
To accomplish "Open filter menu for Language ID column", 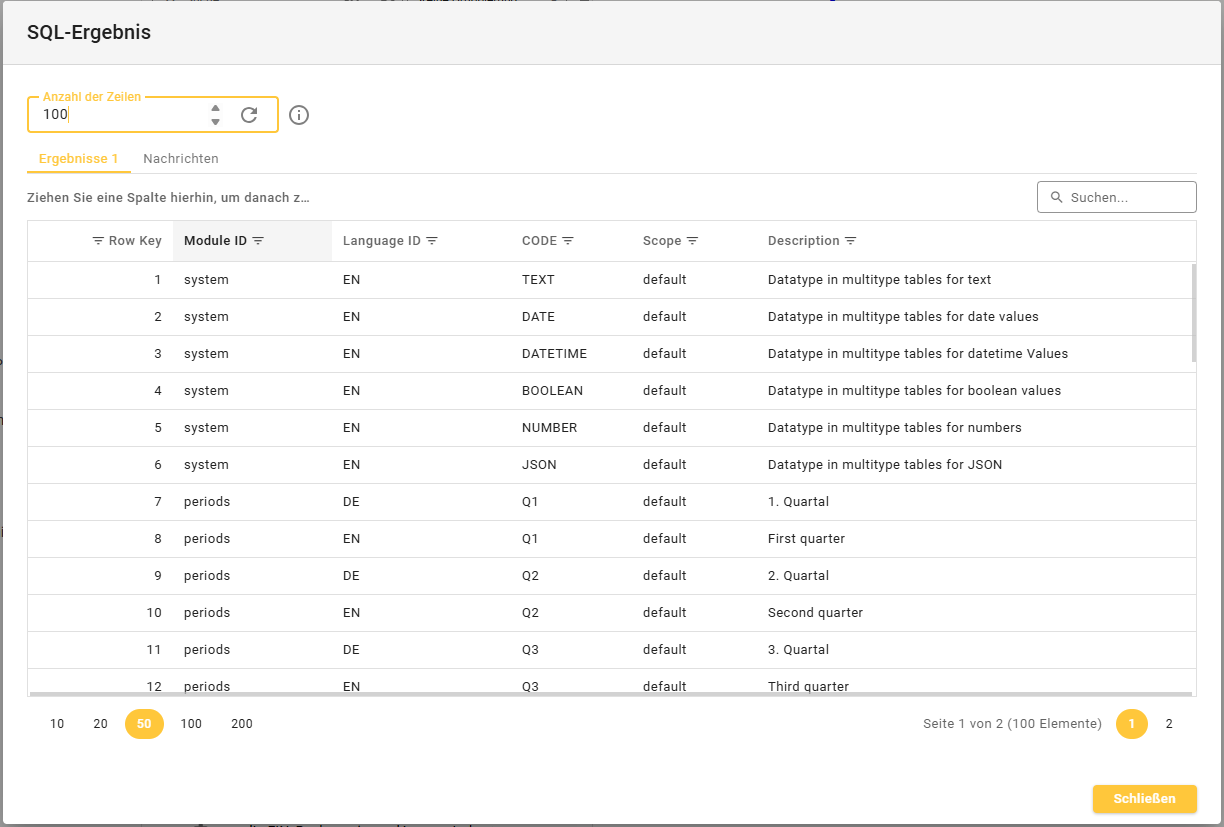I will point(432,241).
